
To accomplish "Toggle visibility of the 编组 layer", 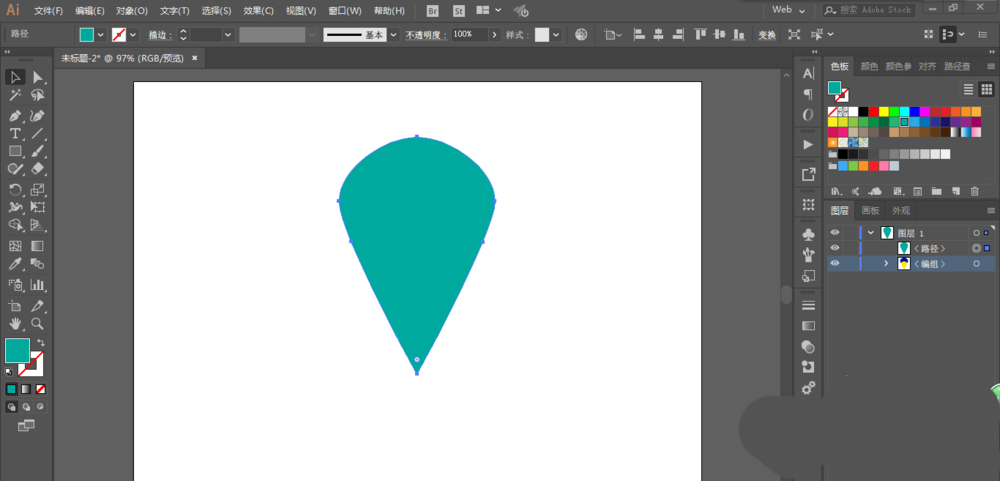I will (x=835, y=264).
